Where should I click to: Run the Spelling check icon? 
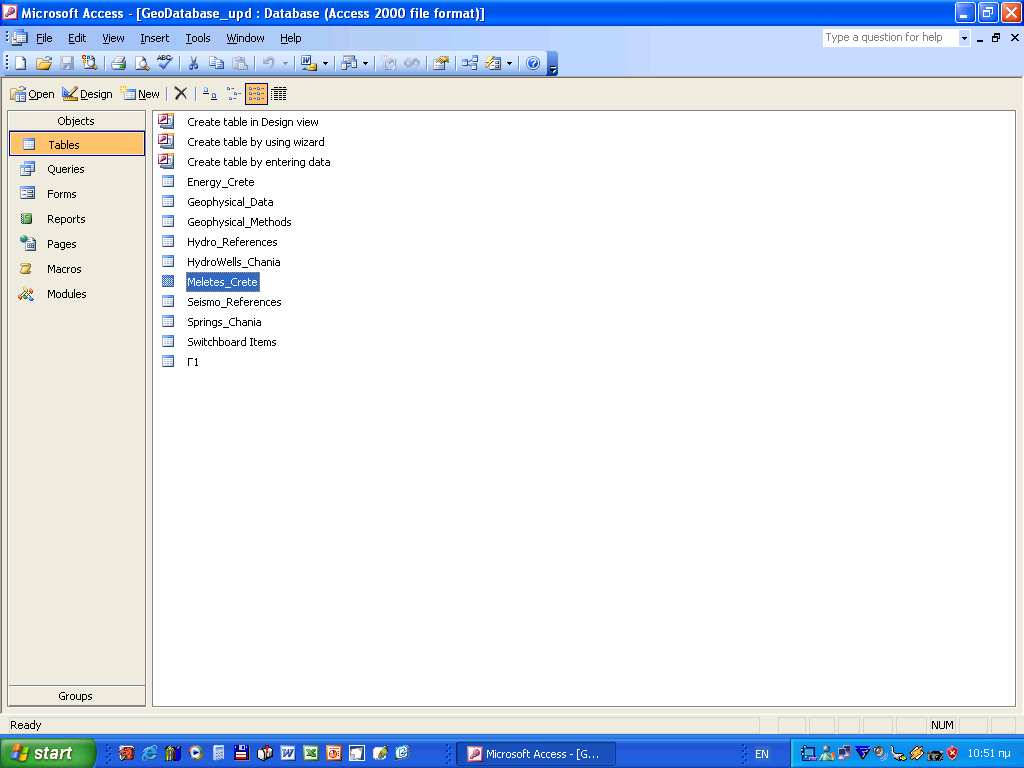[165, 63]
